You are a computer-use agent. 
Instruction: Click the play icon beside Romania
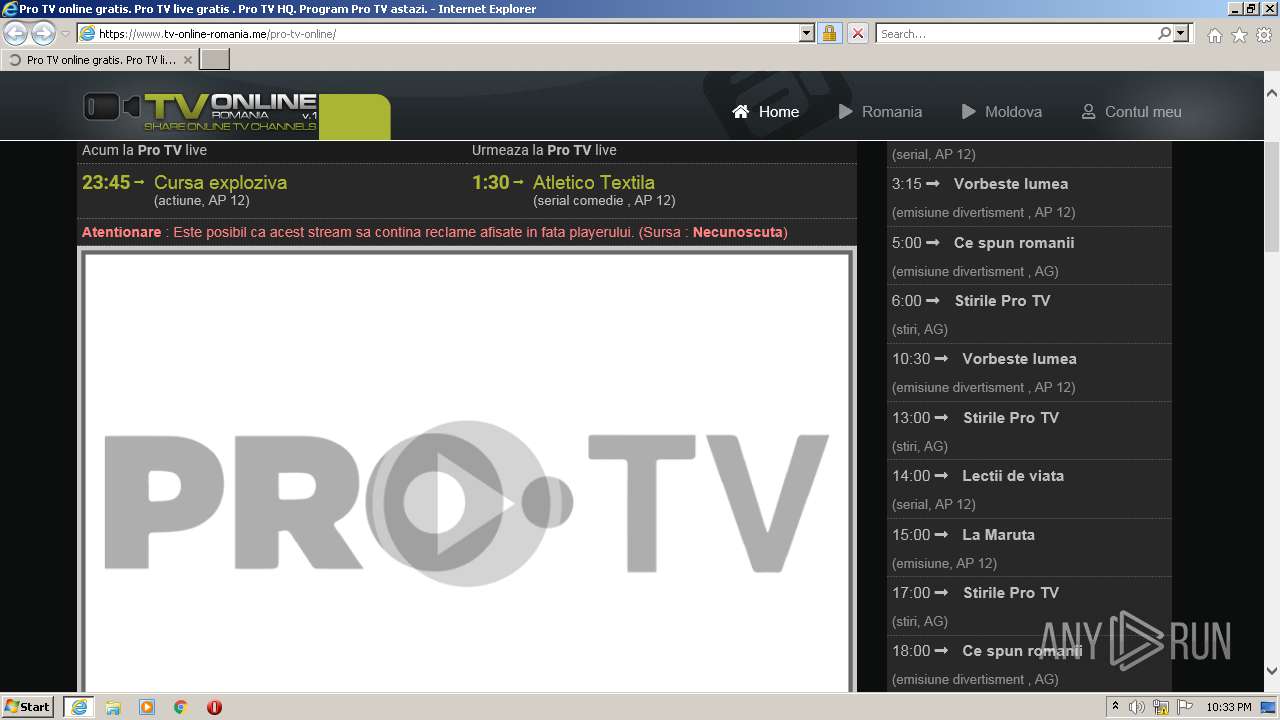tap(846, 111)
